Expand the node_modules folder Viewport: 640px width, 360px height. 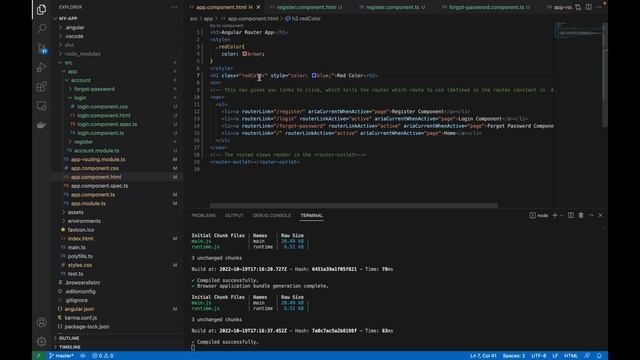point(82,53)
